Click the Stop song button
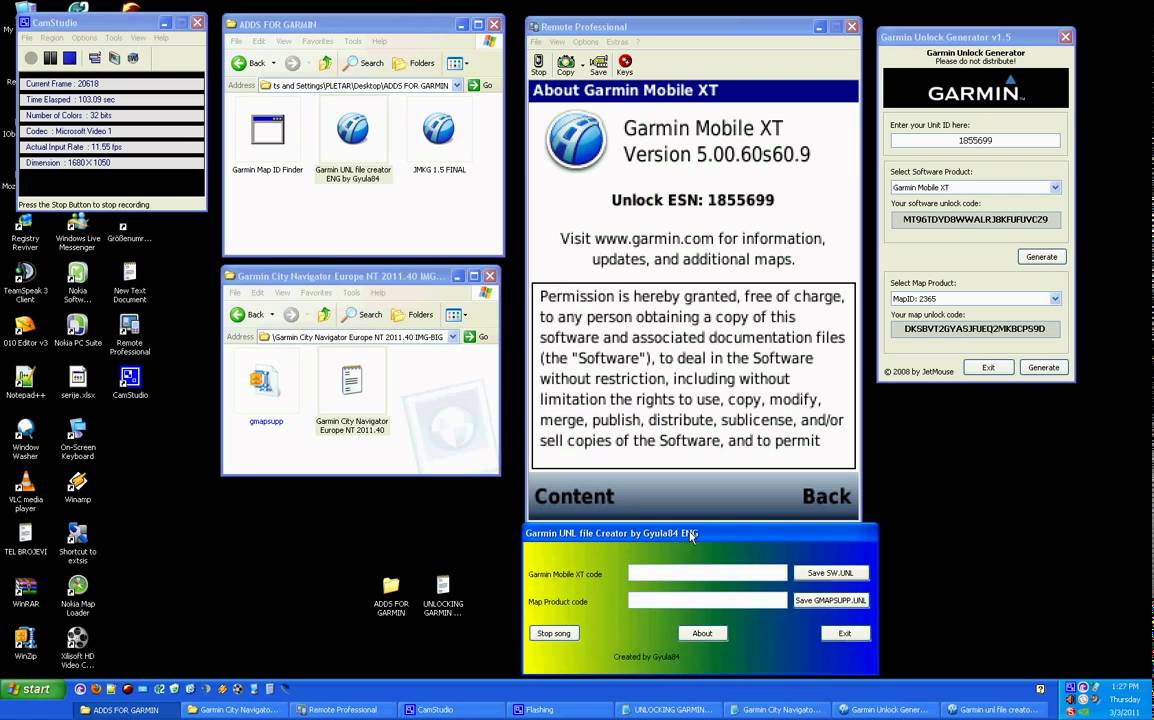The image size is (1154, 720). (x=554, y=633)
